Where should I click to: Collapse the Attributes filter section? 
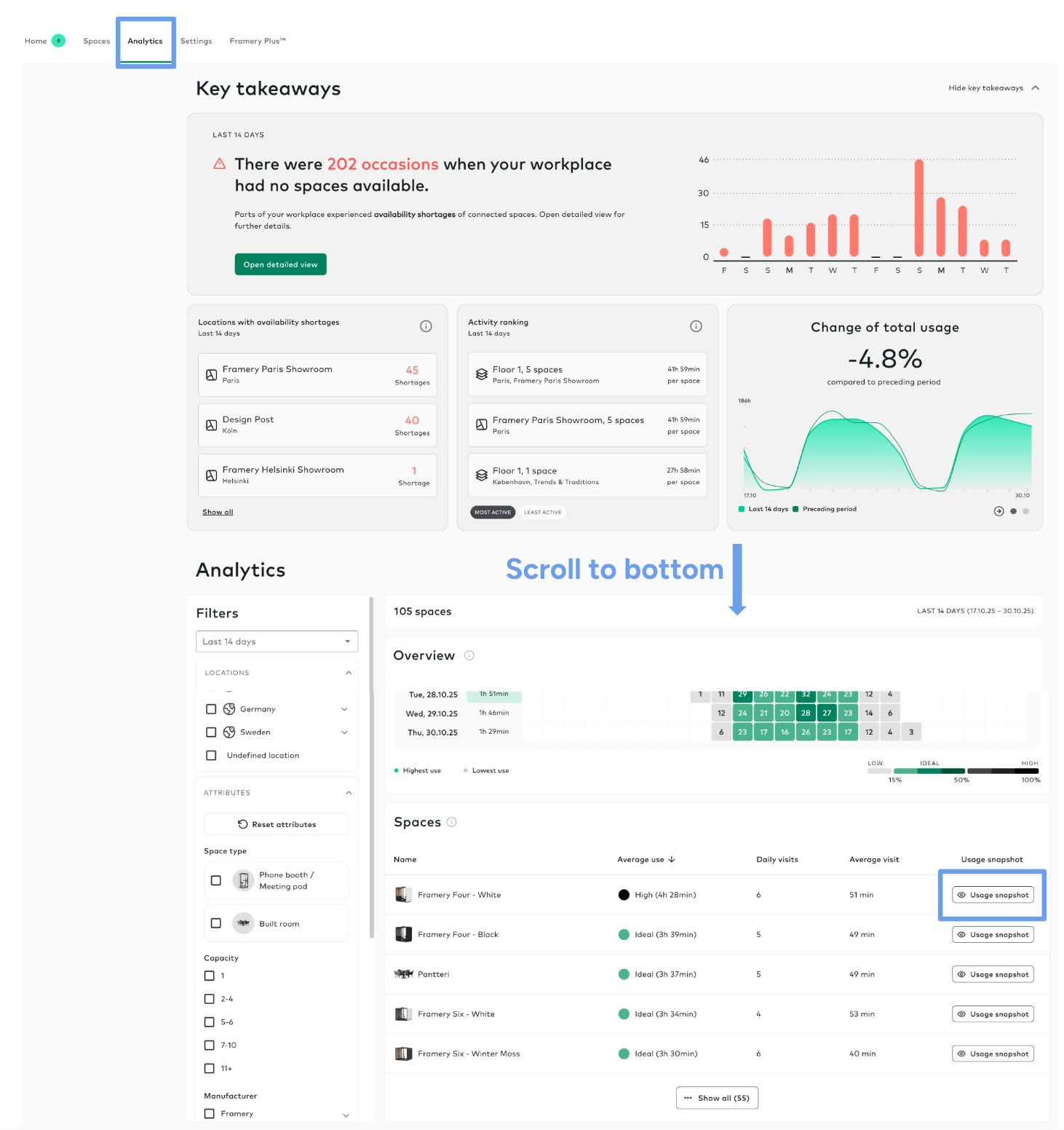click(x=349, y=793)
